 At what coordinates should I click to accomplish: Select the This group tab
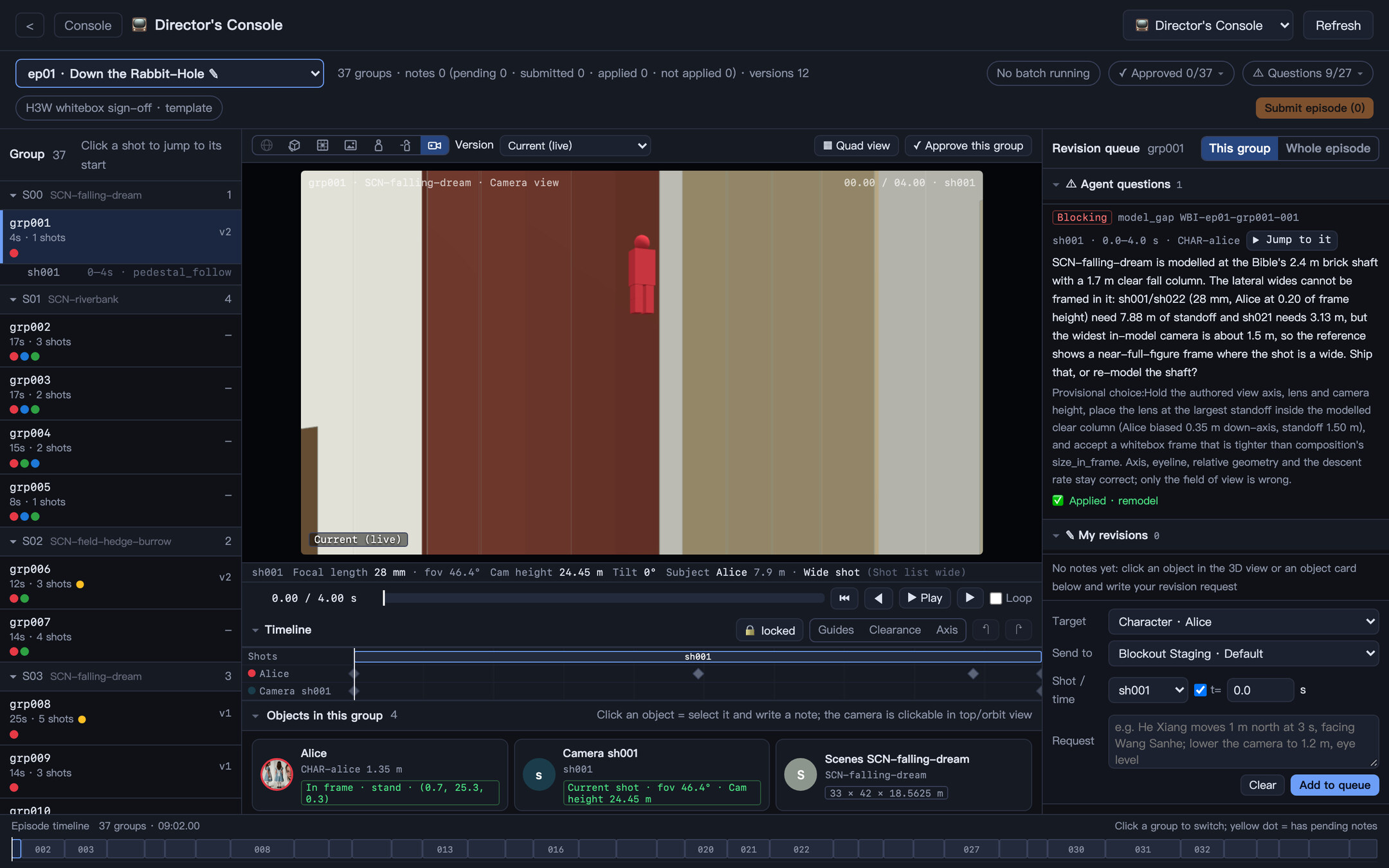click(1239, 148)
